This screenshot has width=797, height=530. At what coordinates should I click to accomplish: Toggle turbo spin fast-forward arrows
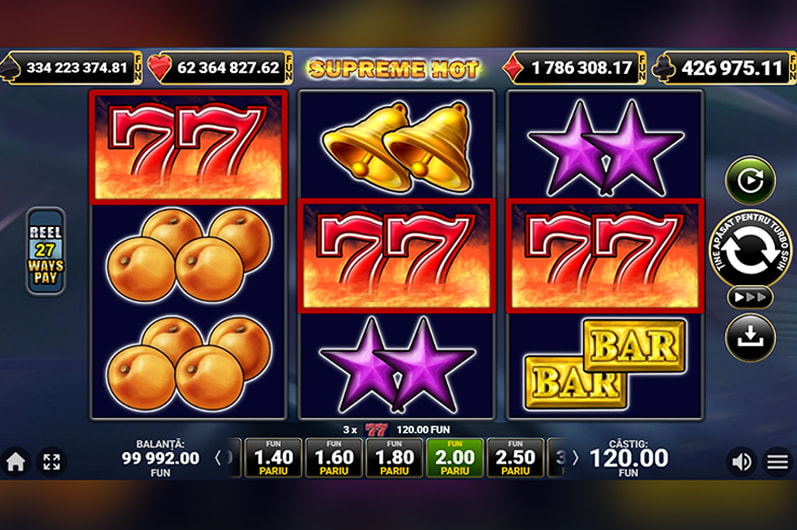coord(750,297)
